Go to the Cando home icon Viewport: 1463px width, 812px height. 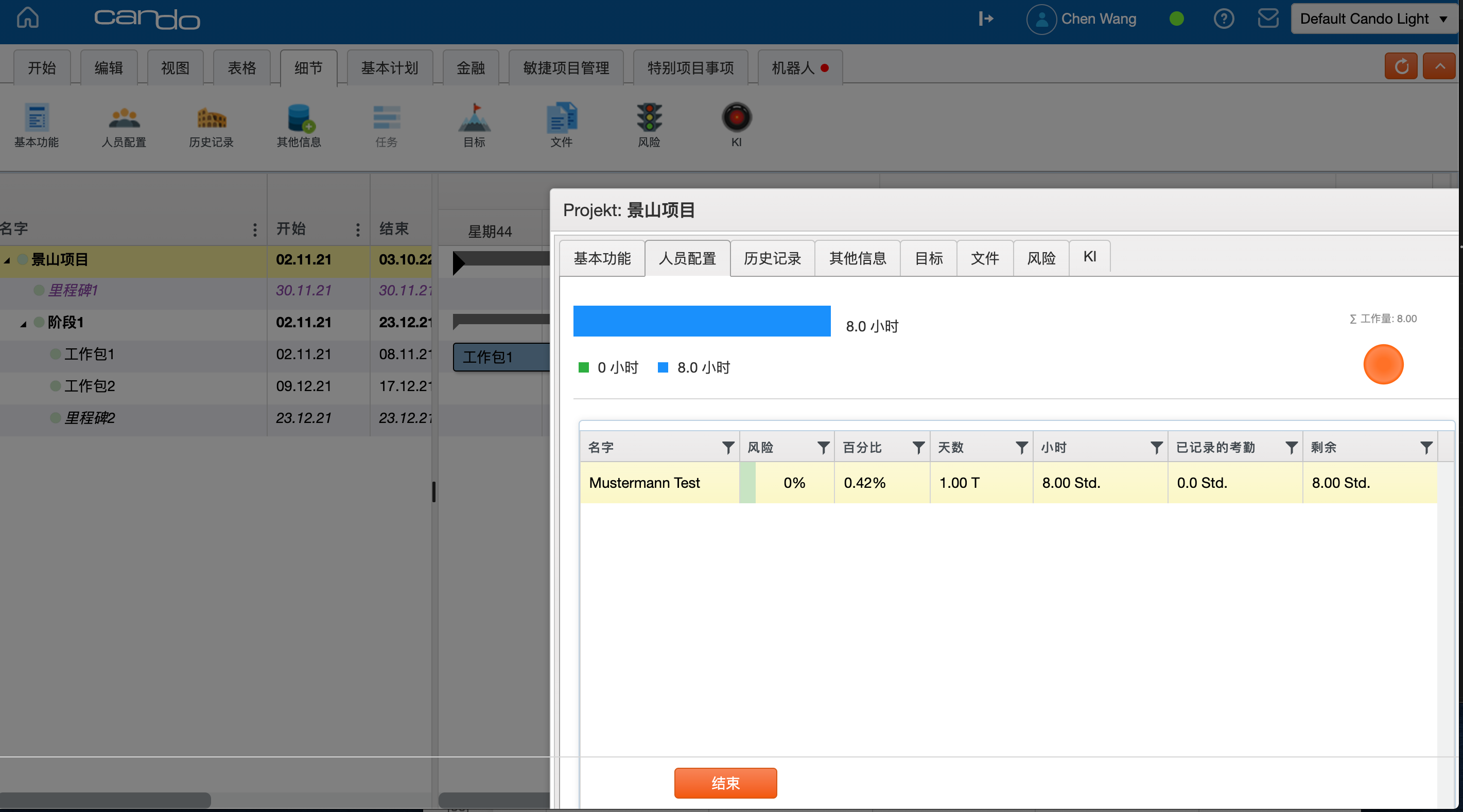(27, 17)
